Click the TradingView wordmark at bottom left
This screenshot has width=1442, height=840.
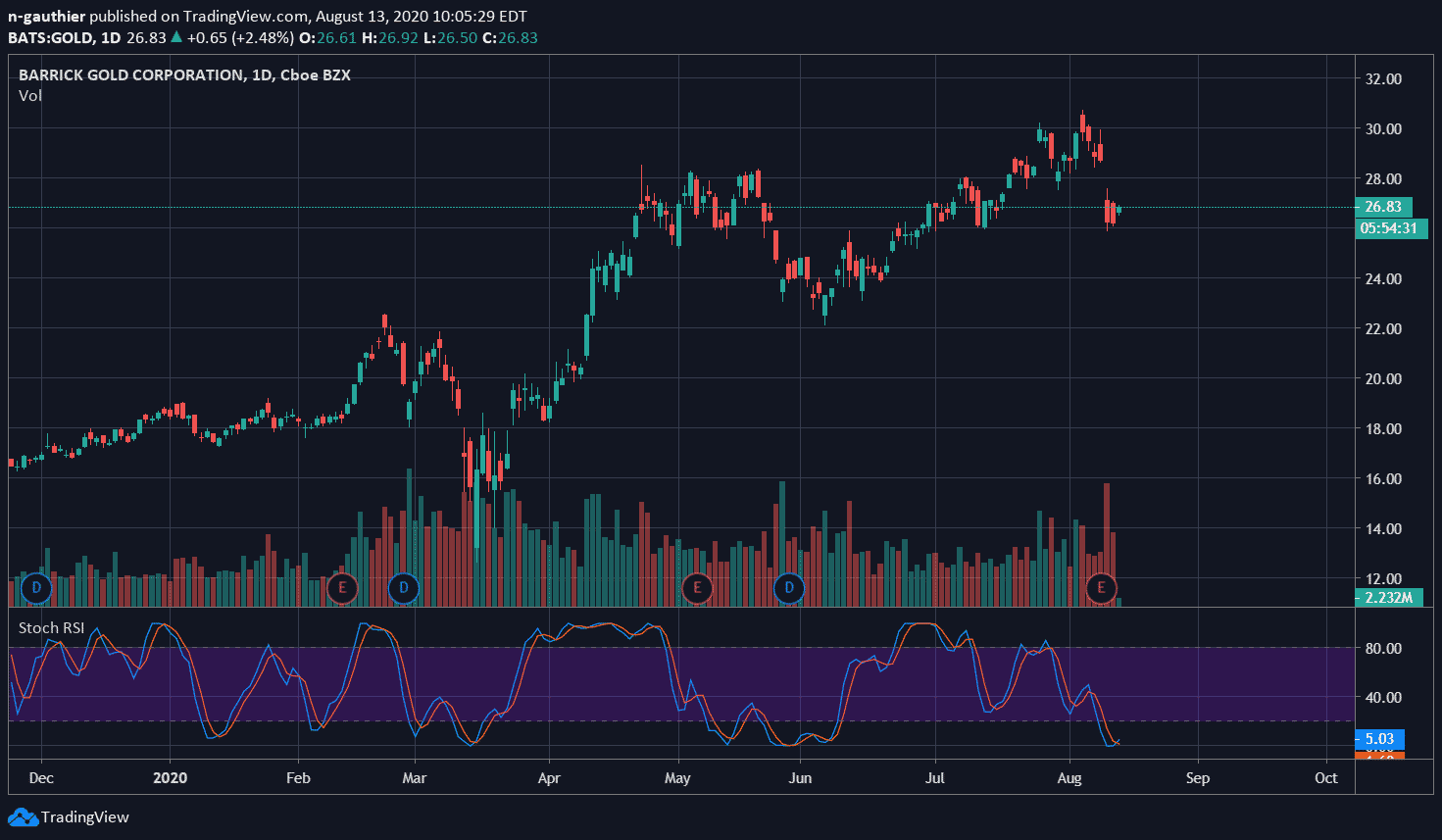pos(85,816)
